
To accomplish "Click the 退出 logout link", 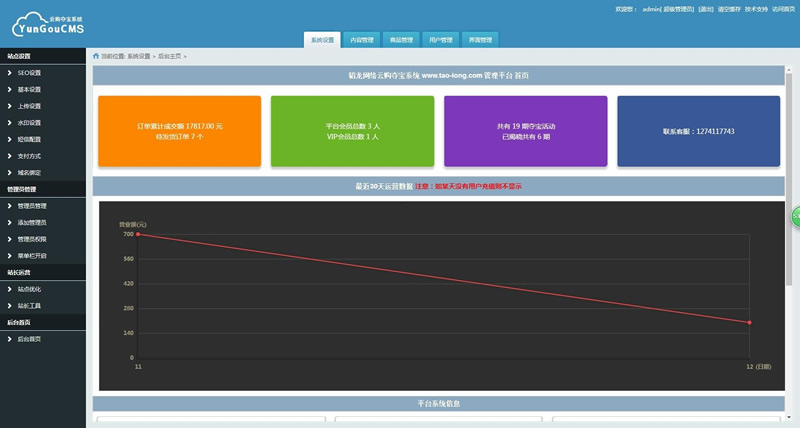I will 706,9.
